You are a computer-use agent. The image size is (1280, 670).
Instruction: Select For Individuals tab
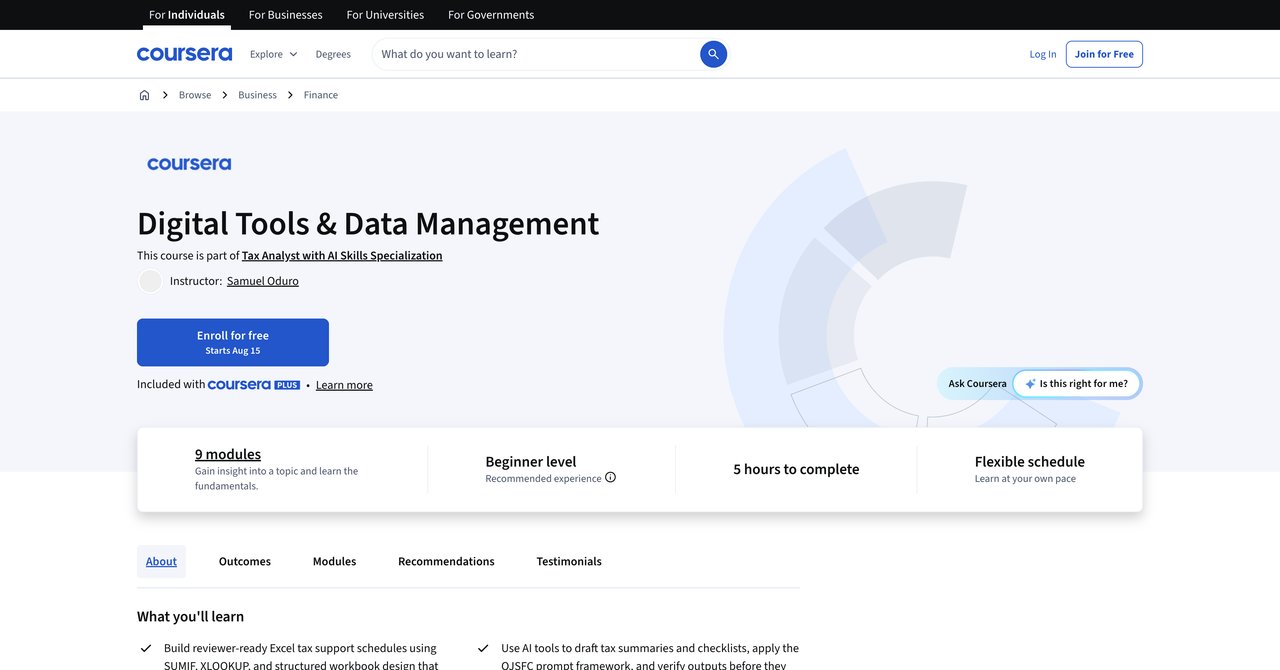(x=187, y=15)
